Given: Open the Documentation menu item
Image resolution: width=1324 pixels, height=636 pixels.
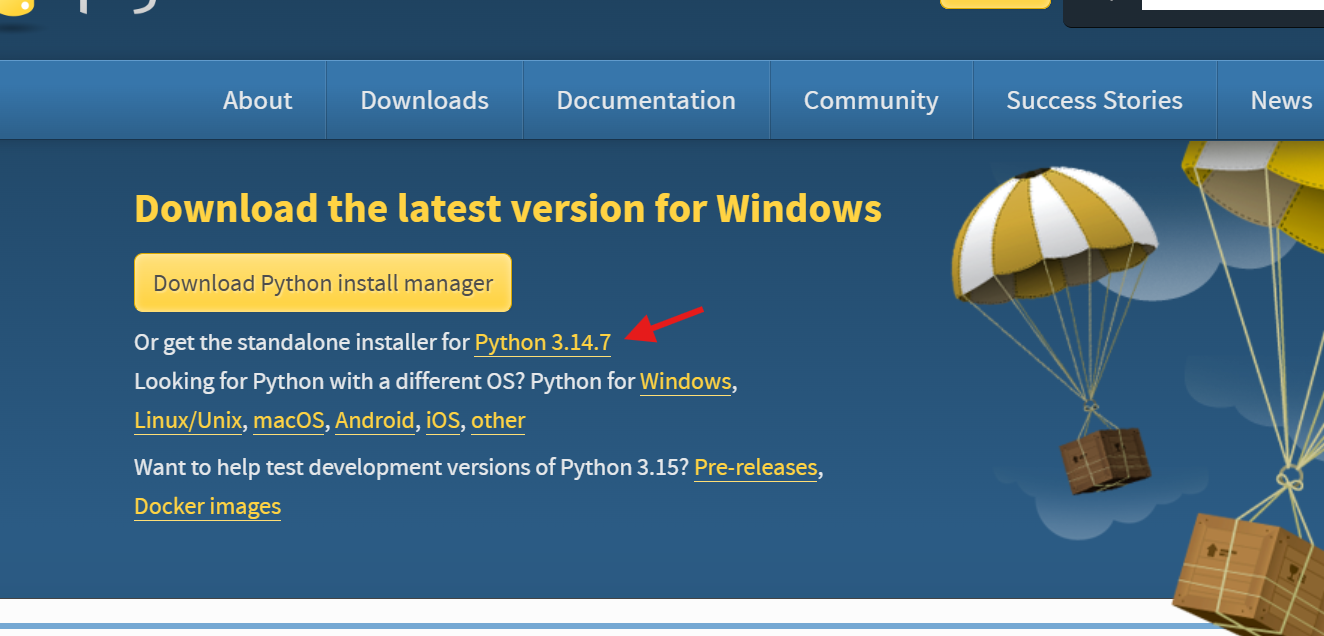Looking at the screenshot, I should pyautogui.click(x=646, y=100).
